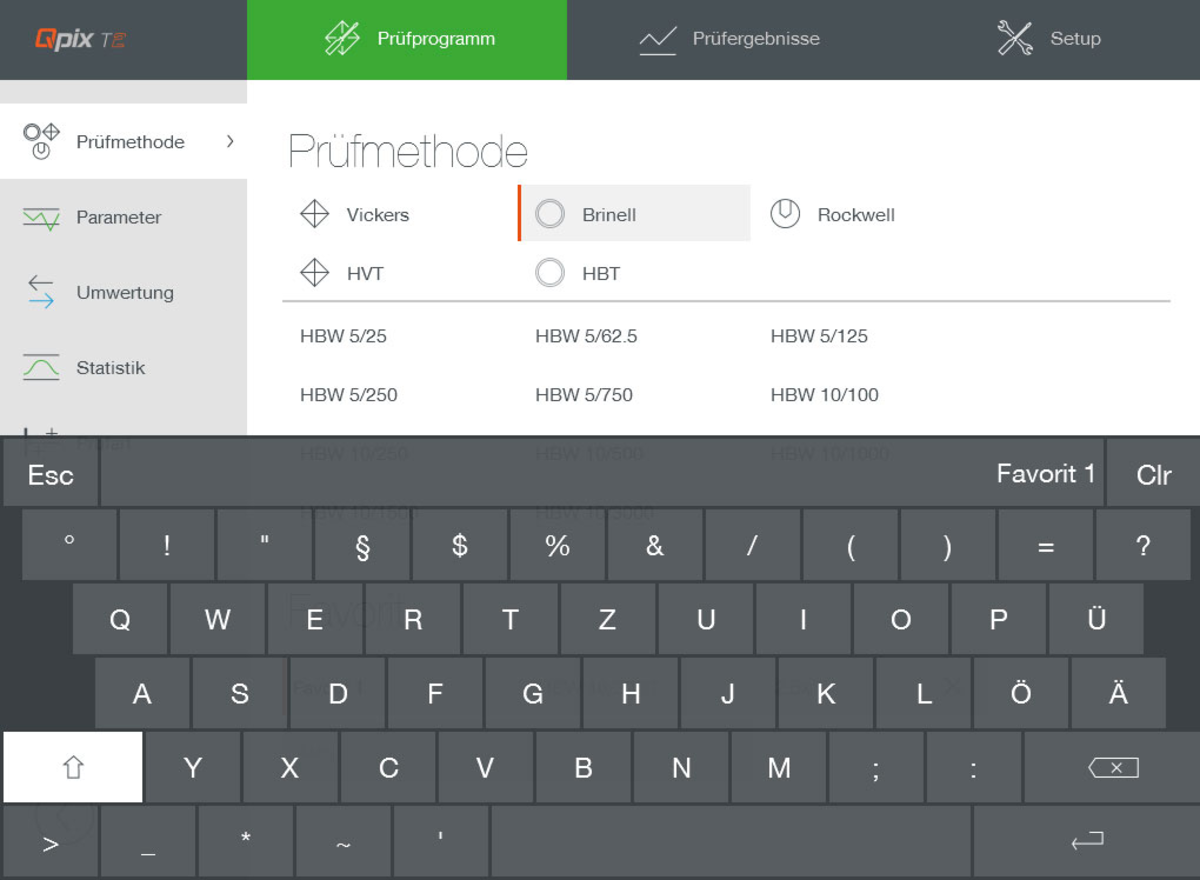
Task: Toggle the Shift key off
Action: (x=73, y=767)
